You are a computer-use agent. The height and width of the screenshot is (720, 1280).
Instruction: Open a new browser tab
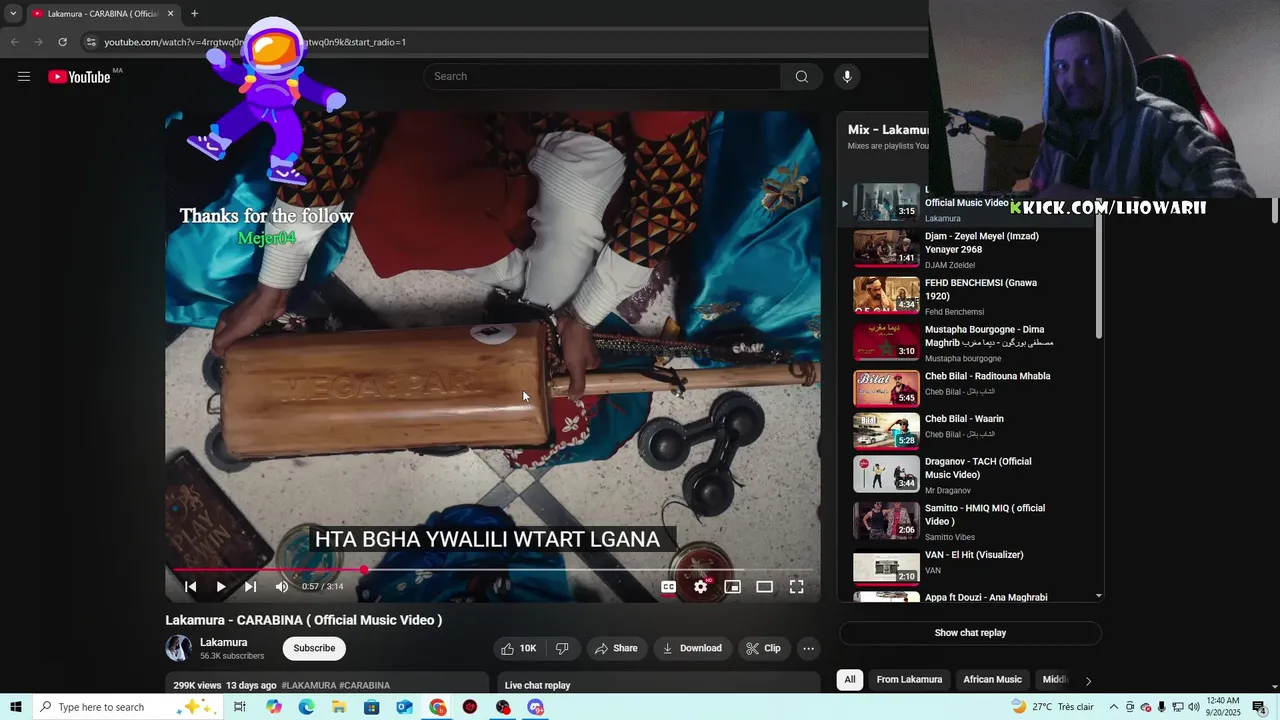click(194, 13)
